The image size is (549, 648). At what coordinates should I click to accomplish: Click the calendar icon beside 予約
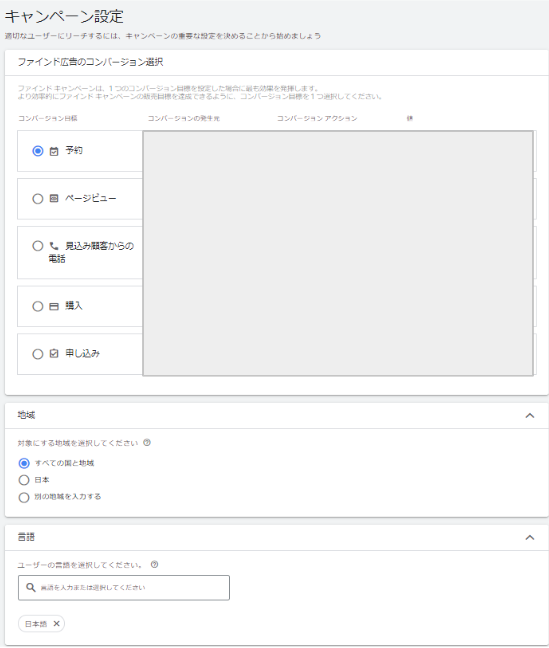click(54, 151)
